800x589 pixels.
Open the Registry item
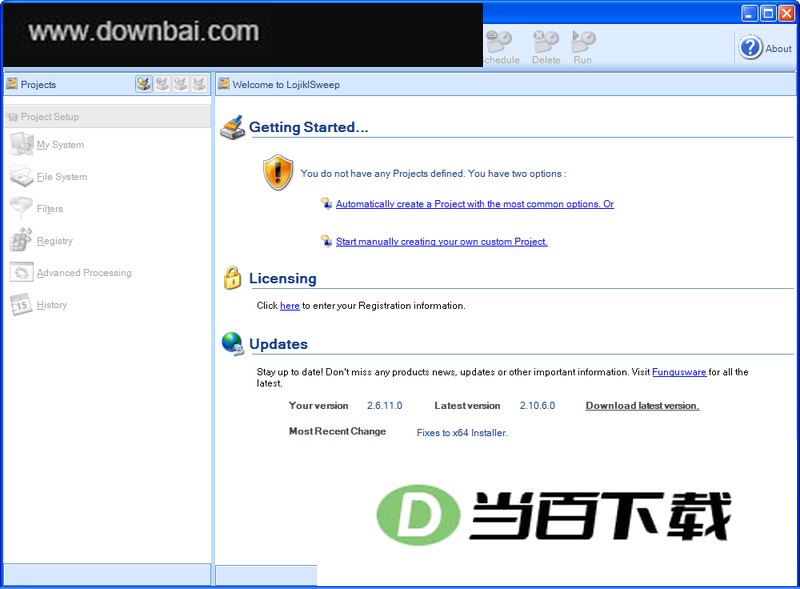[x=41, y=240]
